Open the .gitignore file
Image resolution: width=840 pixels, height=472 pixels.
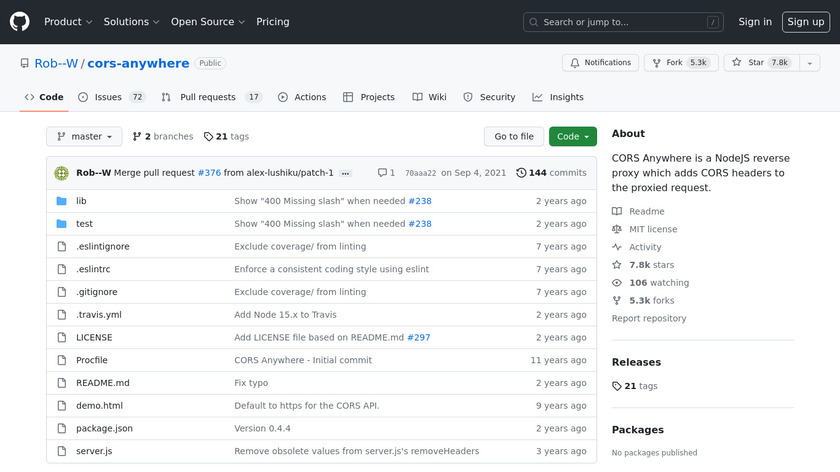point(96,292)
